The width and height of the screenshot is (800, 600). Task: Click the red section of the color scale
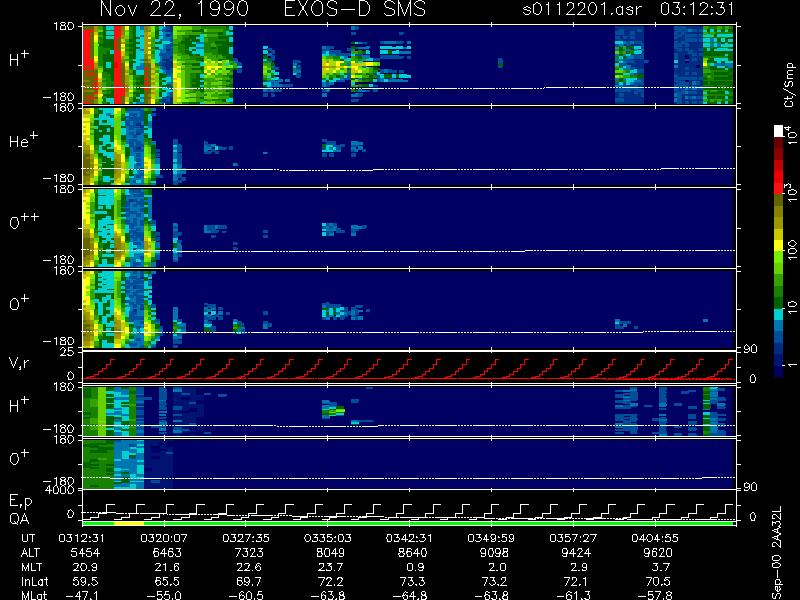coord(779,176)
